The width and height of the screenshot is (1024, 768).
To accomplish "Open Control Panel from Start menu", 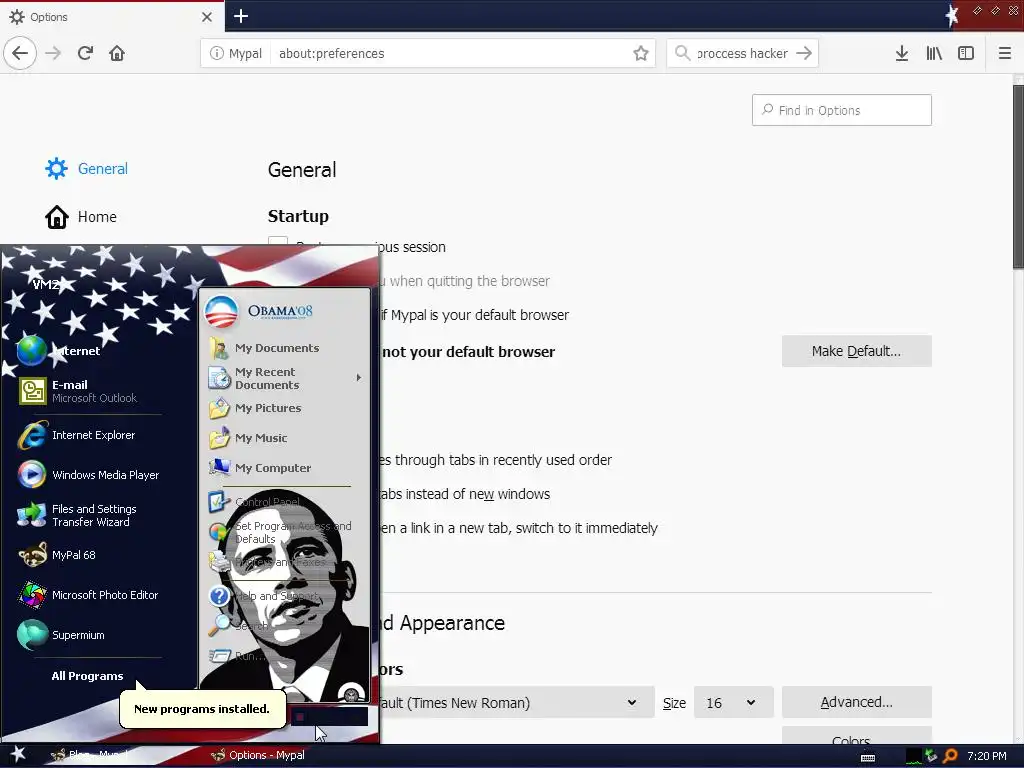I will (255, 502).
